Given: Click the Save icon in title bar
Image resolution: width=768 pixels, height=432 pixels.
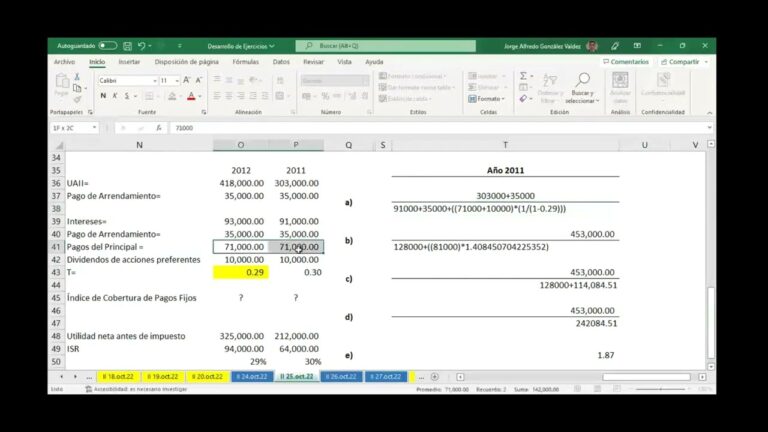Looking at the screenshot, I should (127, 46).
